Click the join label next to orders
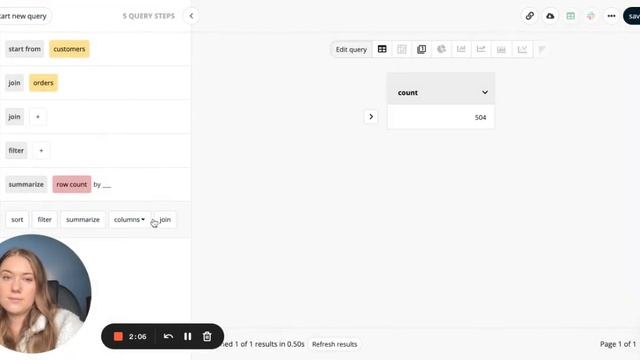The height and width of the screenshot is (360, 640). [14, 83]
